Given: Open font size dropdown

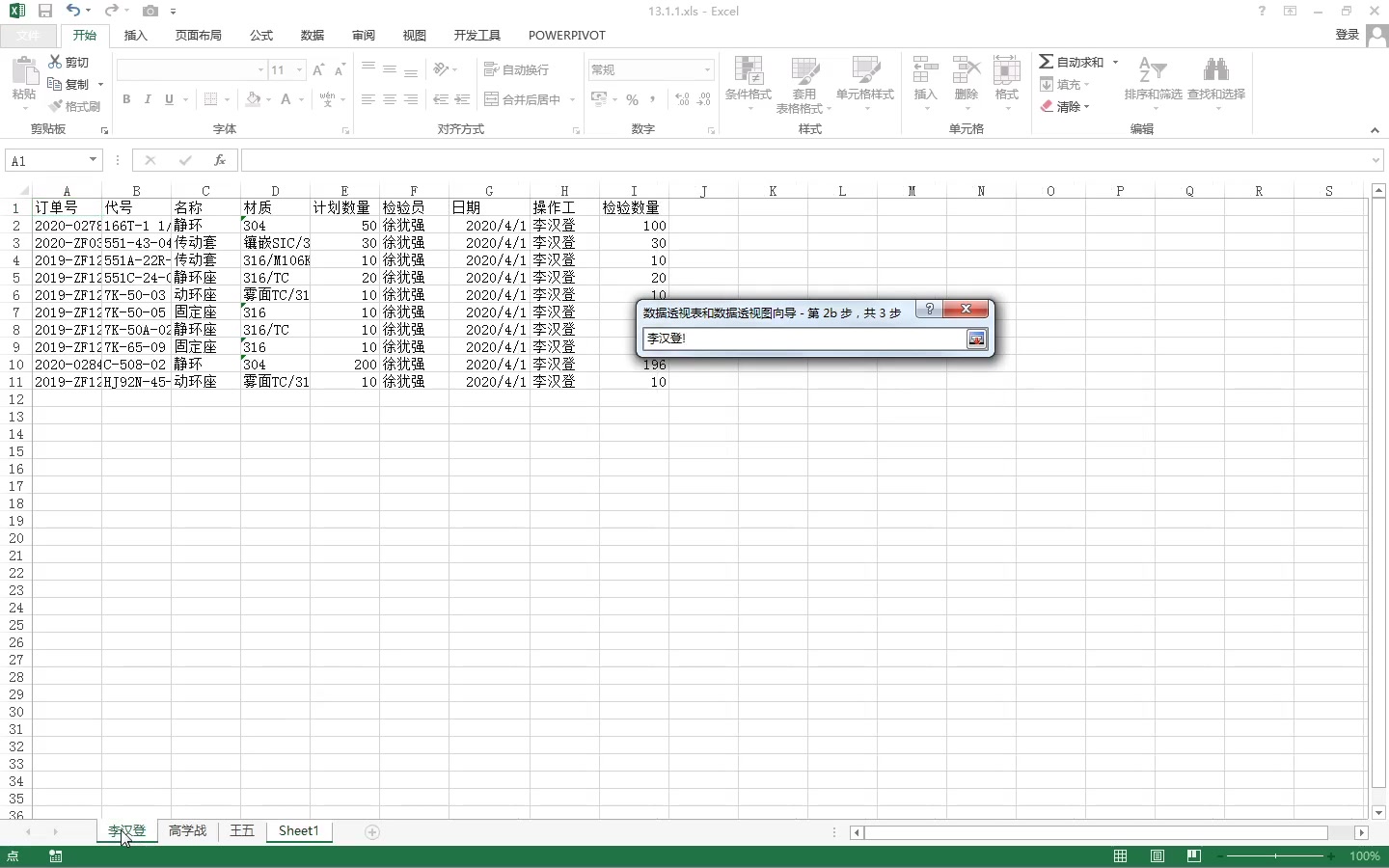Looking at the screenshot, I should tap(299, 69).
